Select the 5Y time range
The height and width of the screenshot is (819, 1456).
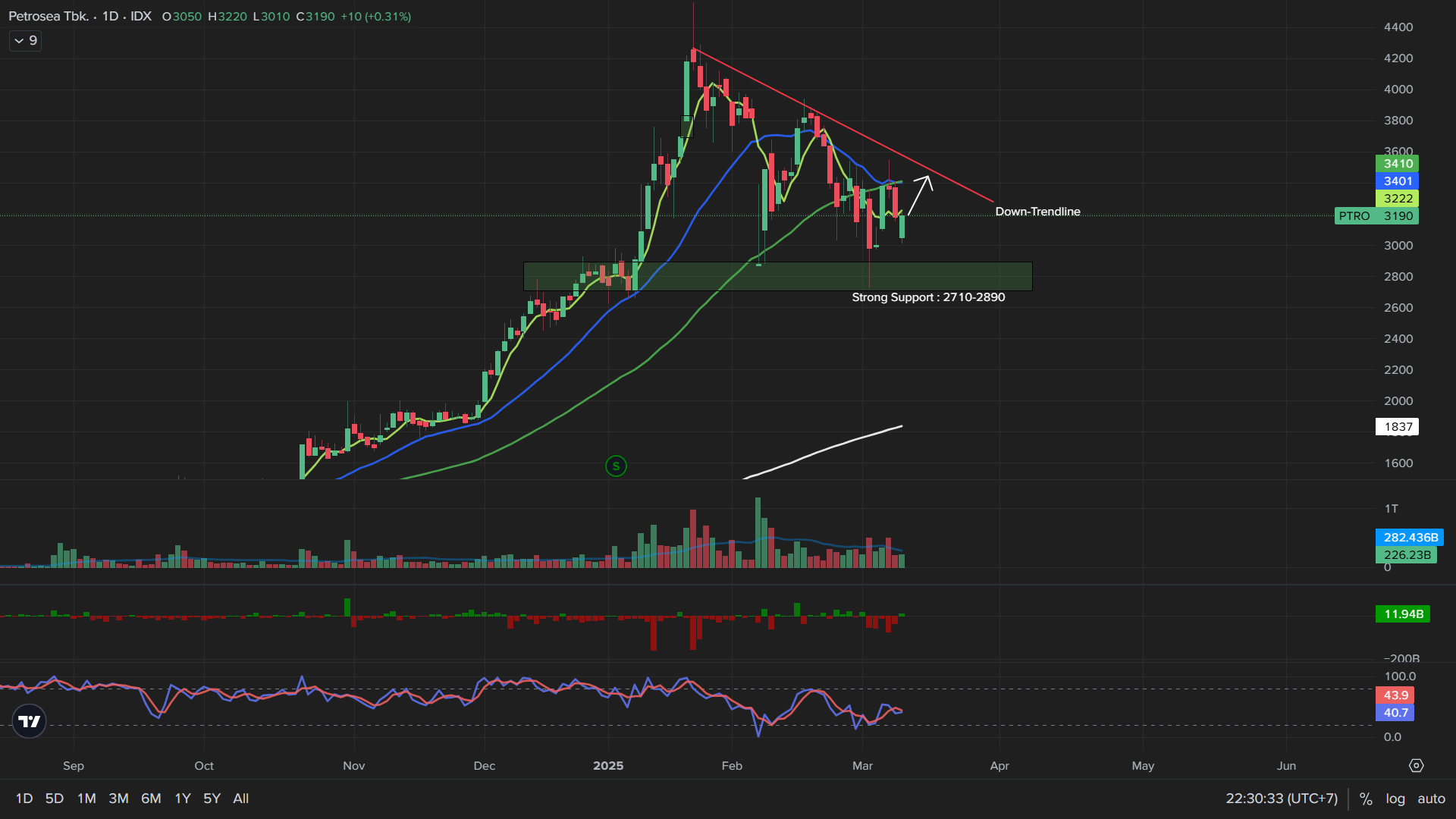(212, 799)
